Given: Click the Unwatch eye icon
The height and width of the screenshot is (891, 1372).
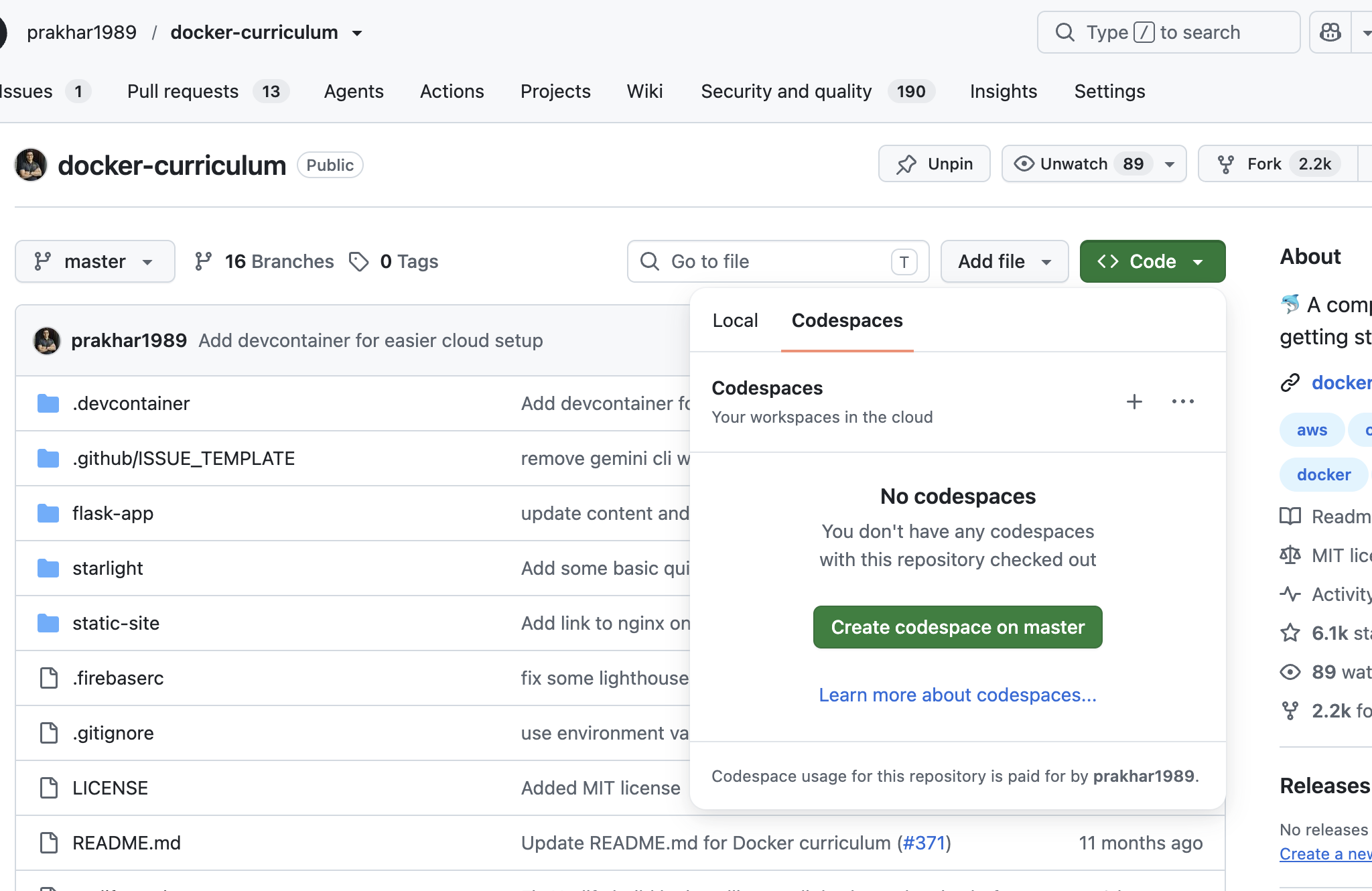Looking at the screenshot, I should click(1024, 164).
